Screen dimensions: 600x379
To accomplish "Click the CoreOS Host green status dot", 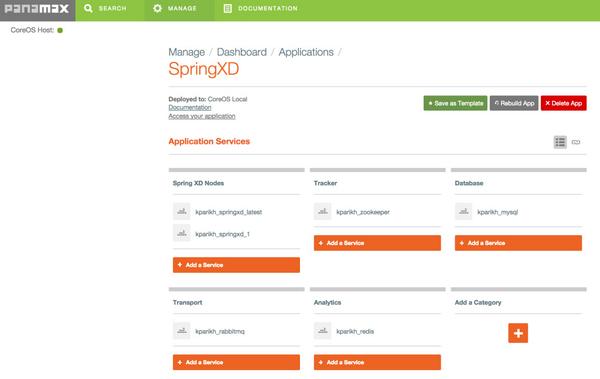I will pos(60,30).
